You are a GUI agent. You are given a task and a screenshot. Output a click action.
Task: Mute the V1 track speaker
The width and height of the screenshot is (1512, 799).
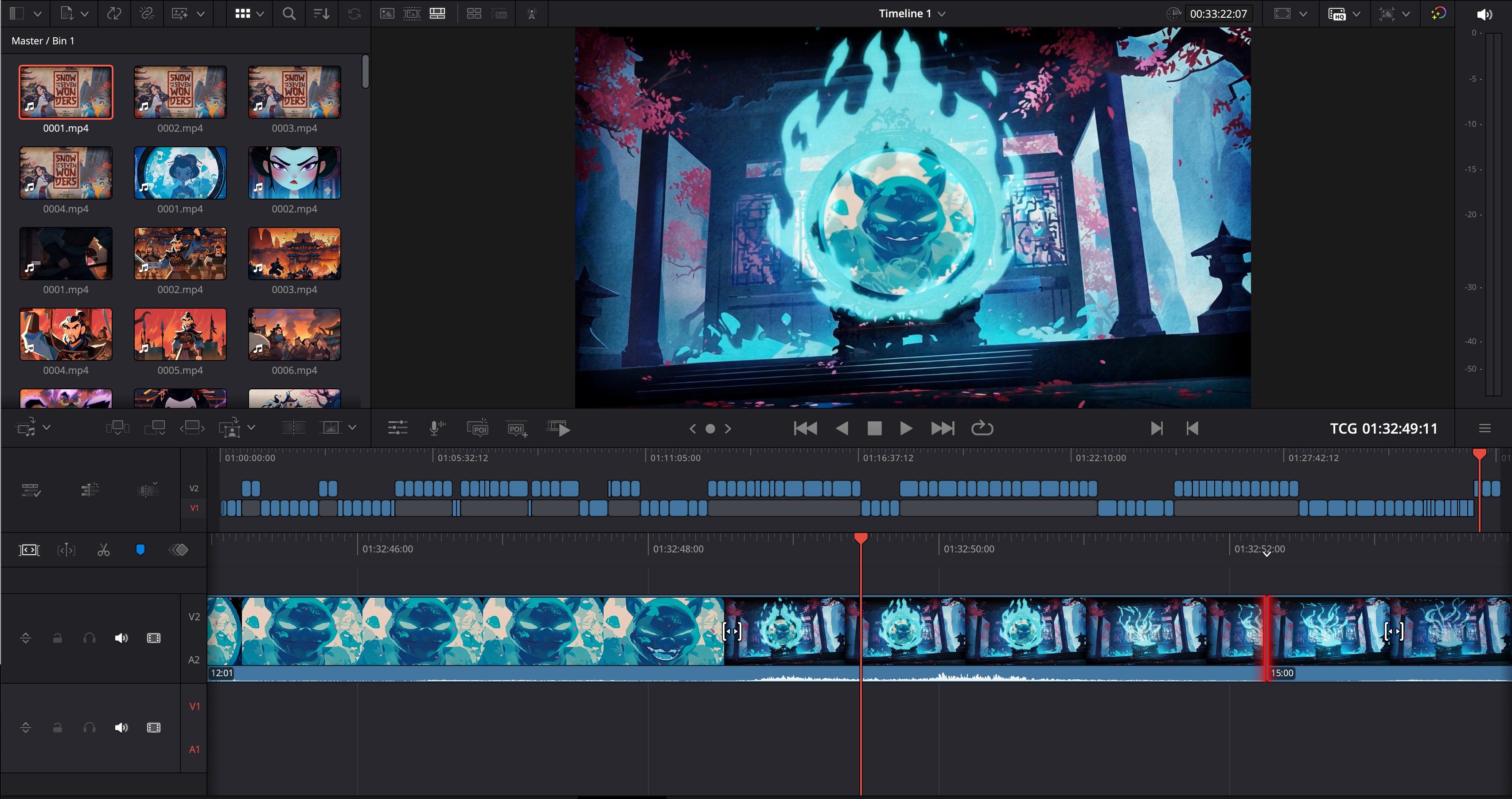click(121, 728)
